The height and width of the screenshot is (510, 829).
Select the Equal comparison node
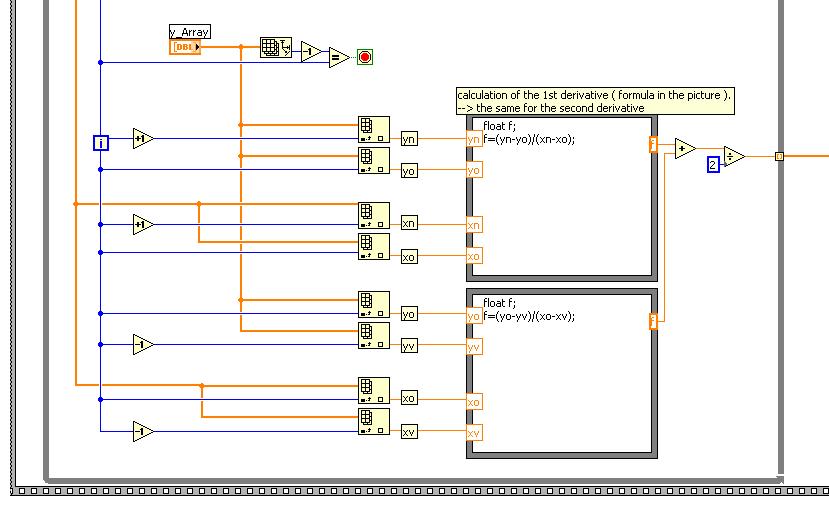point(338,57)
